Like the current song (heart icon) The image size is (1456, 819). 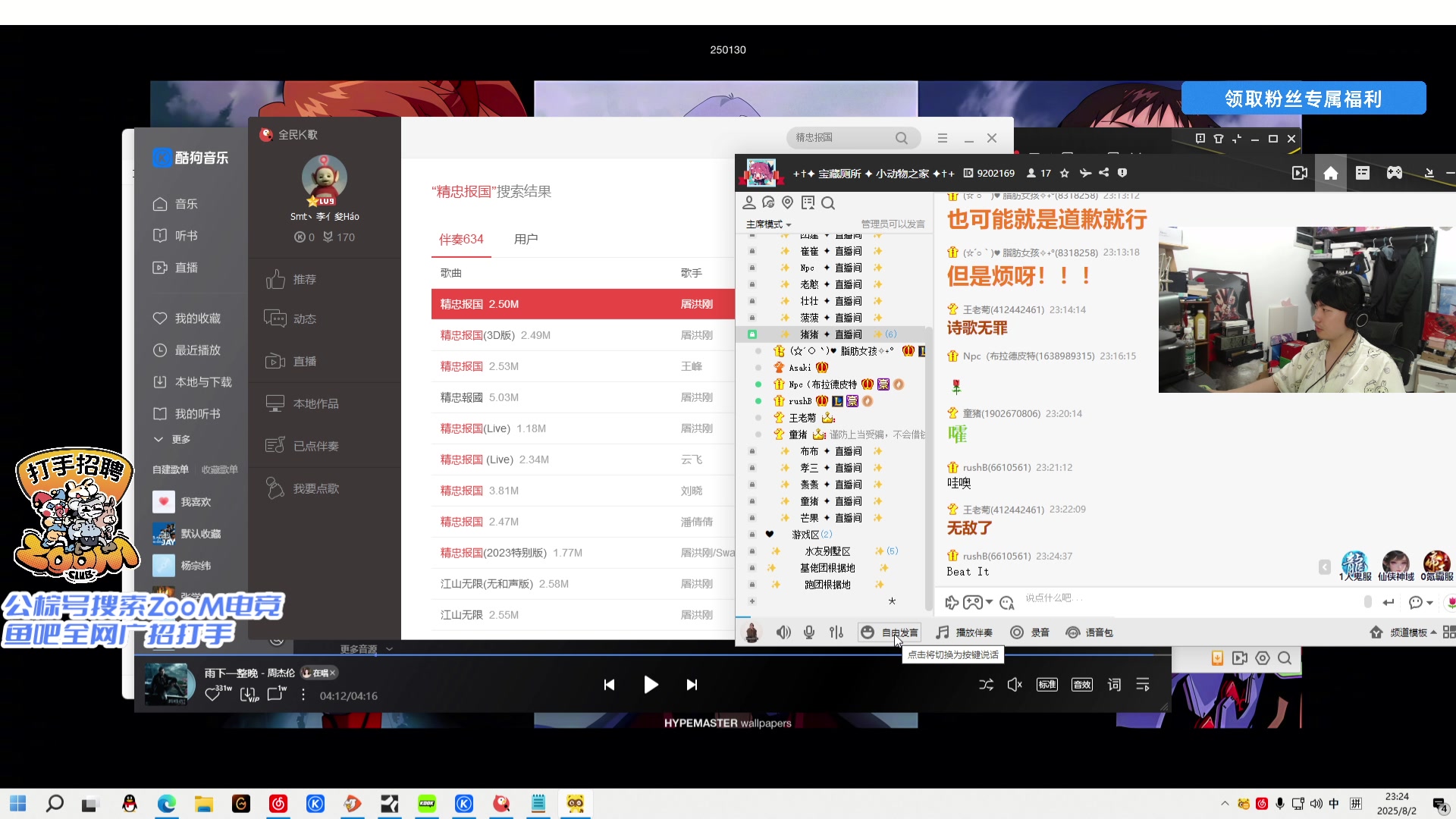tap(213, 694)
